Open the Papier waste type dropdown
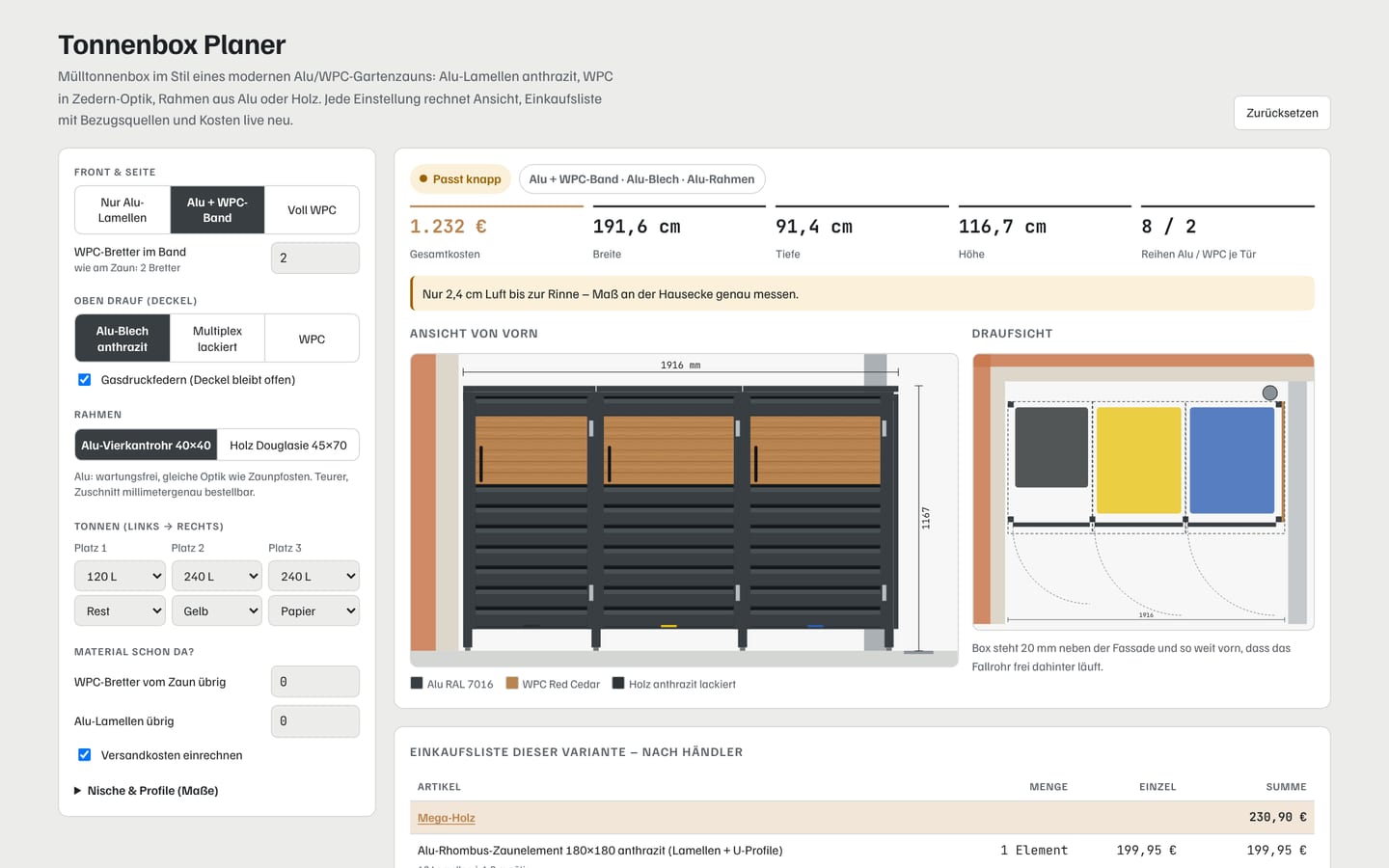Screen dimensions: 1389x868 [314, 611]
